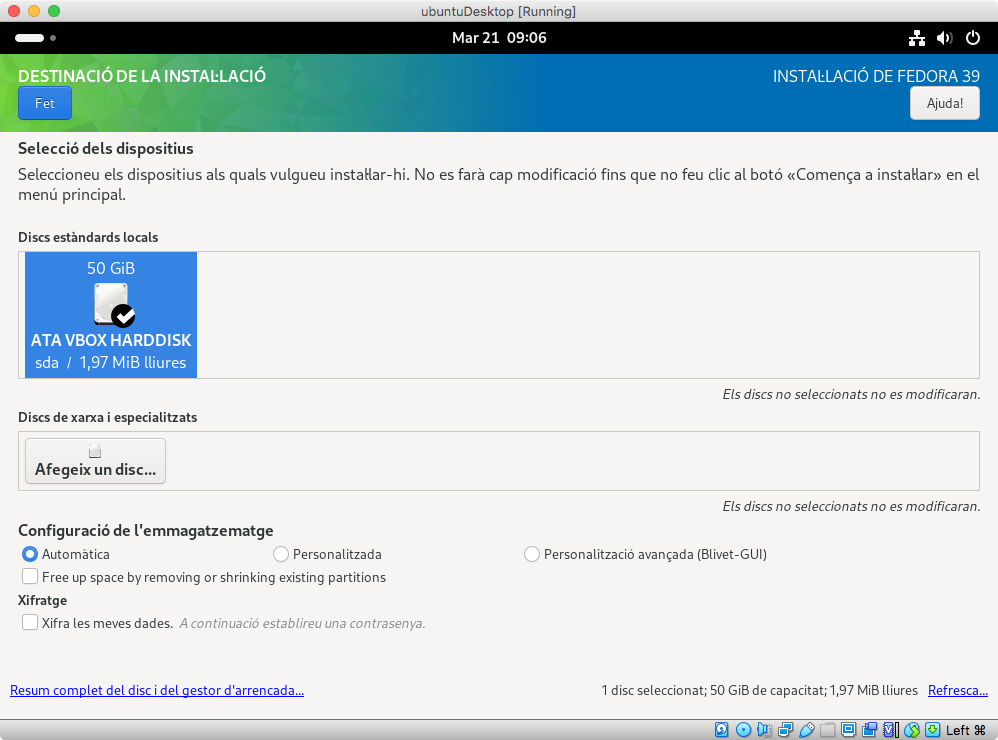The image size is (998, 740).
Task: Open VirtualBox network adapters indicator
Action: click(x=785, y=730)
